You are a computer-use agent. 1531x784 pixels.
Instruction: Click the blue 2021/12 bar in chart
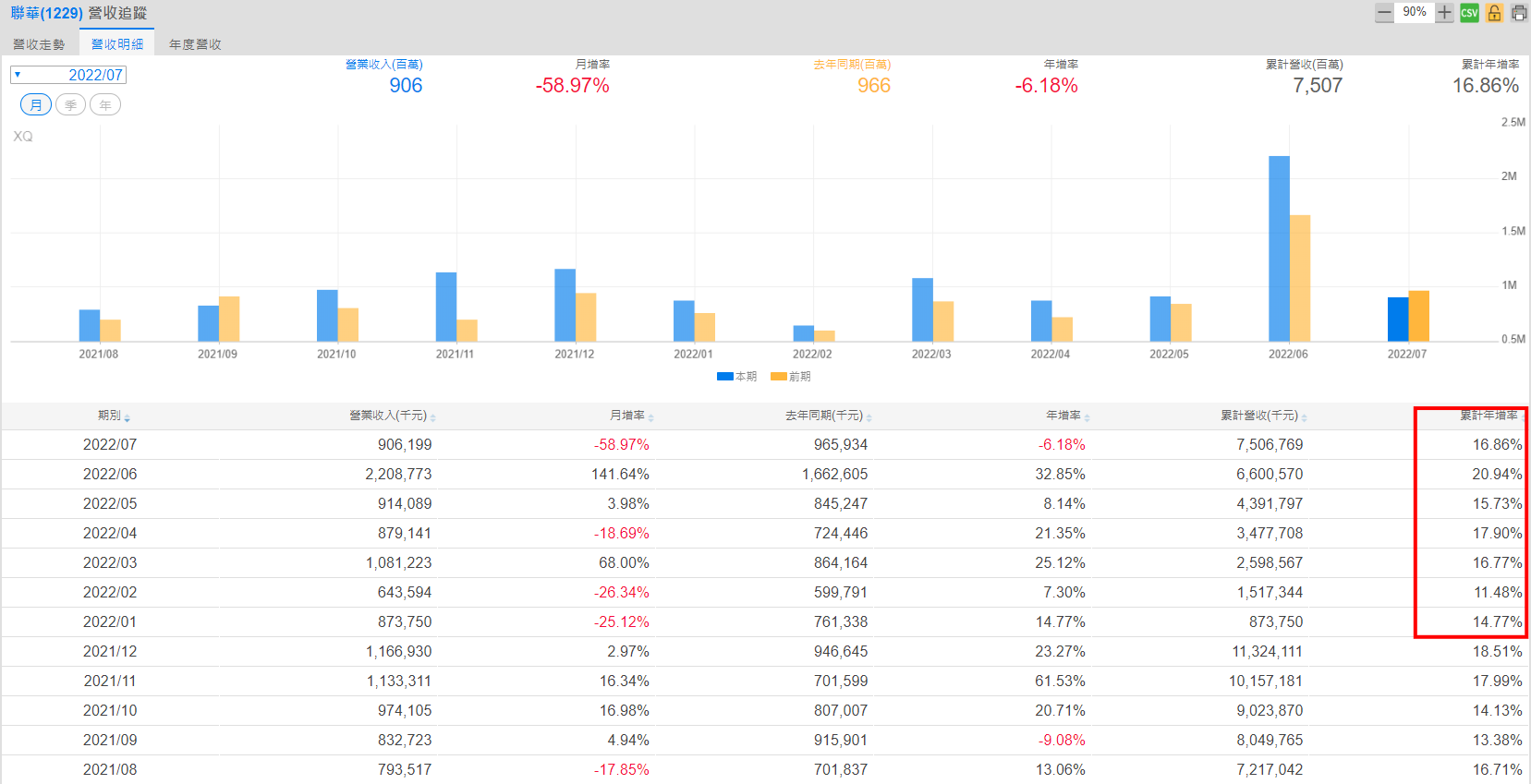pyautogui.click(x=565, y=306)
